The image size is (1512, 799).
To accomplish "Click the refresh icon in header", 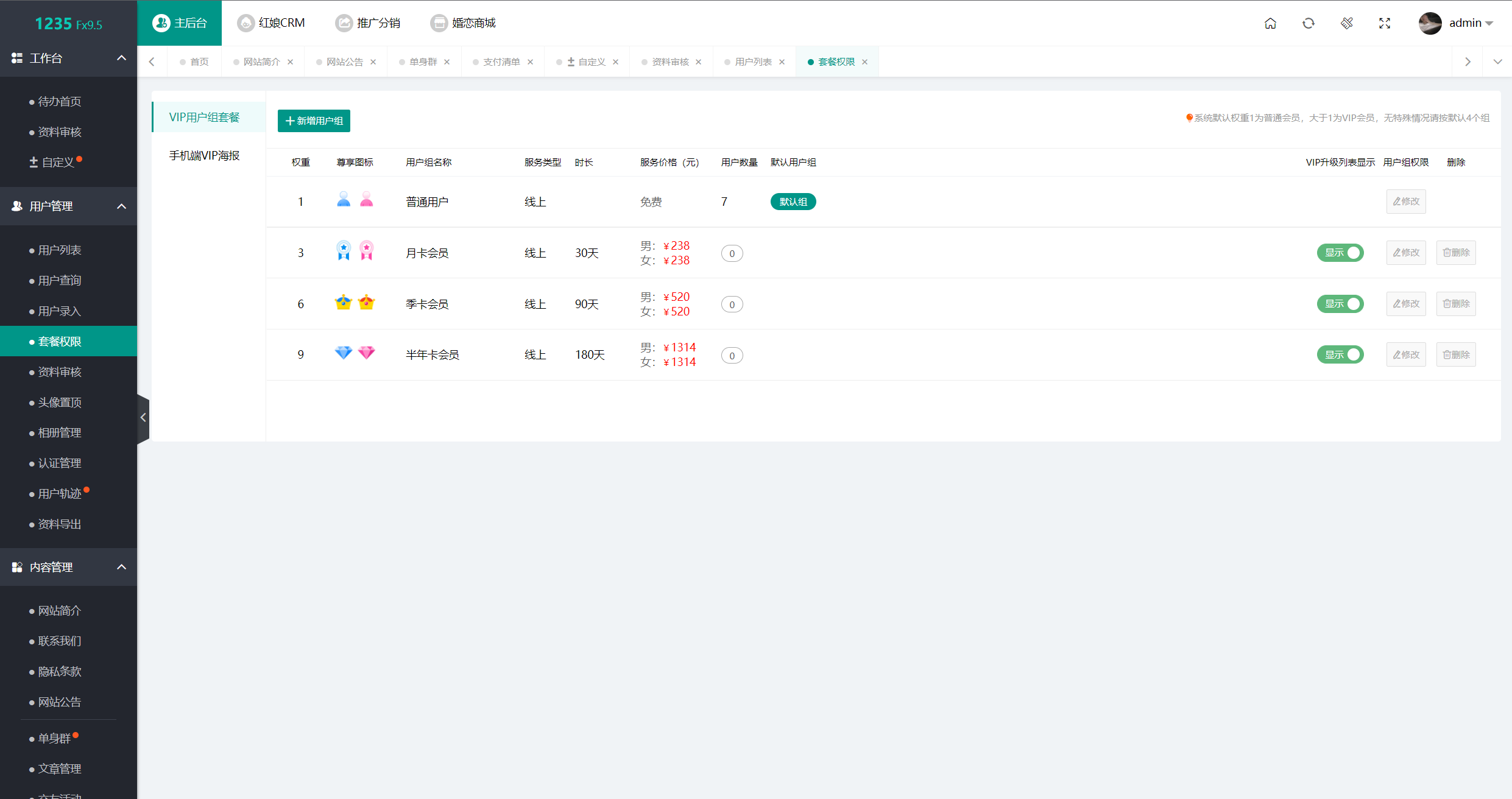I will click(x=1309, y=23).
